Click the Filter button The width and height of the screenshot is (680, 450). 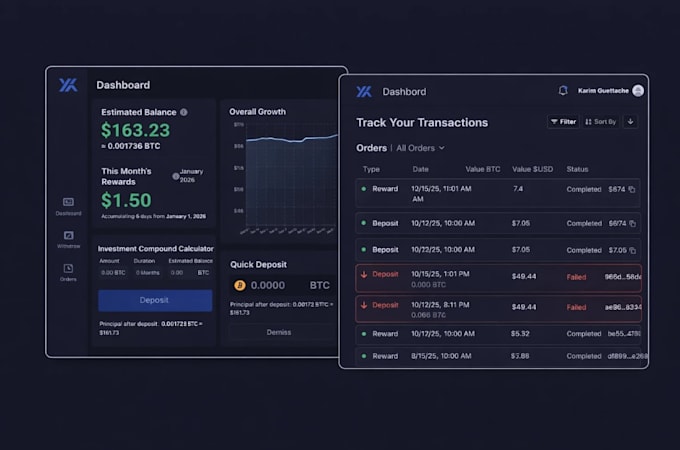563,122
